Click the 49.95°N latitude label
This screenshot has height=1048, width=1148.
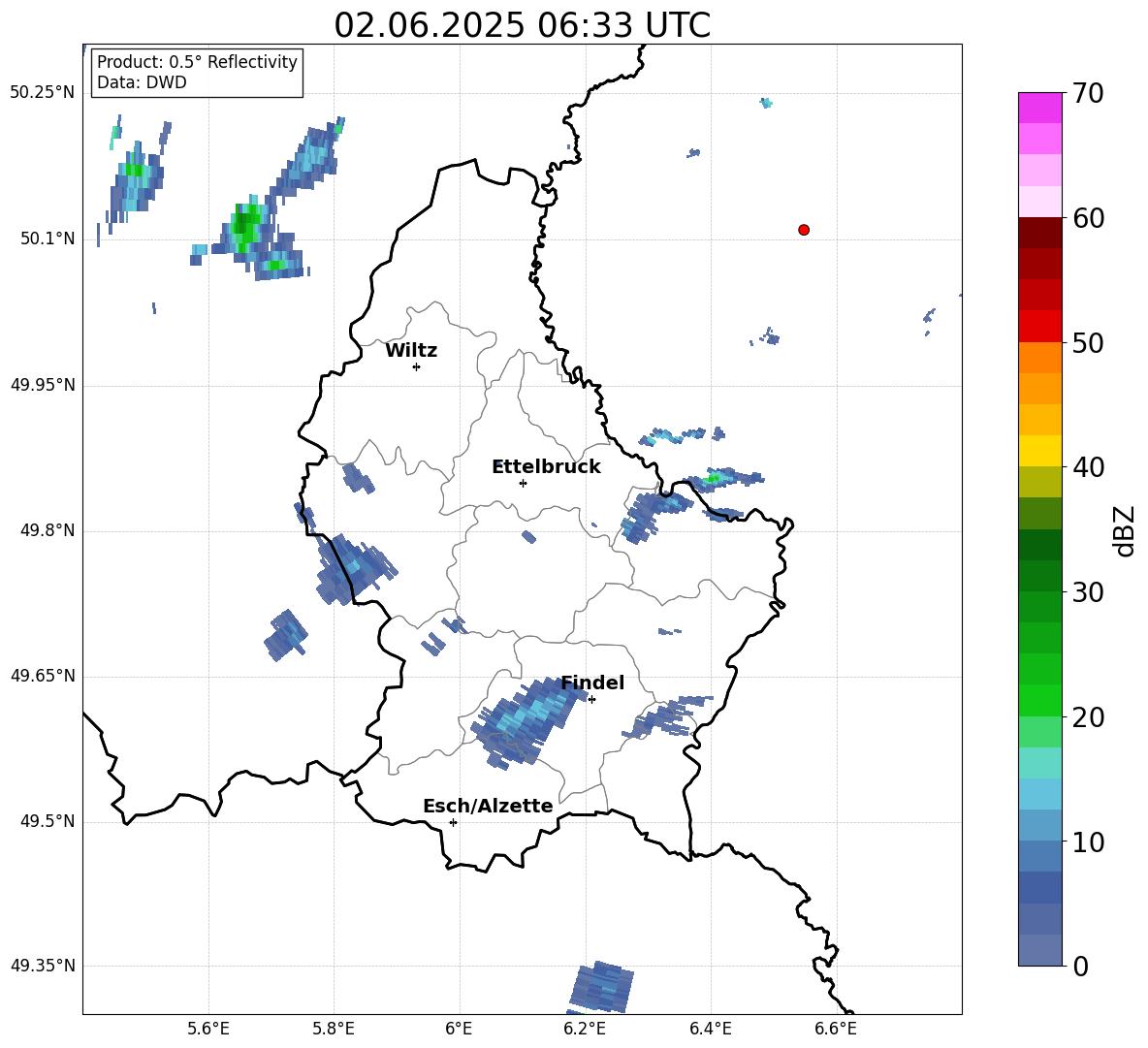click(43, 385)
